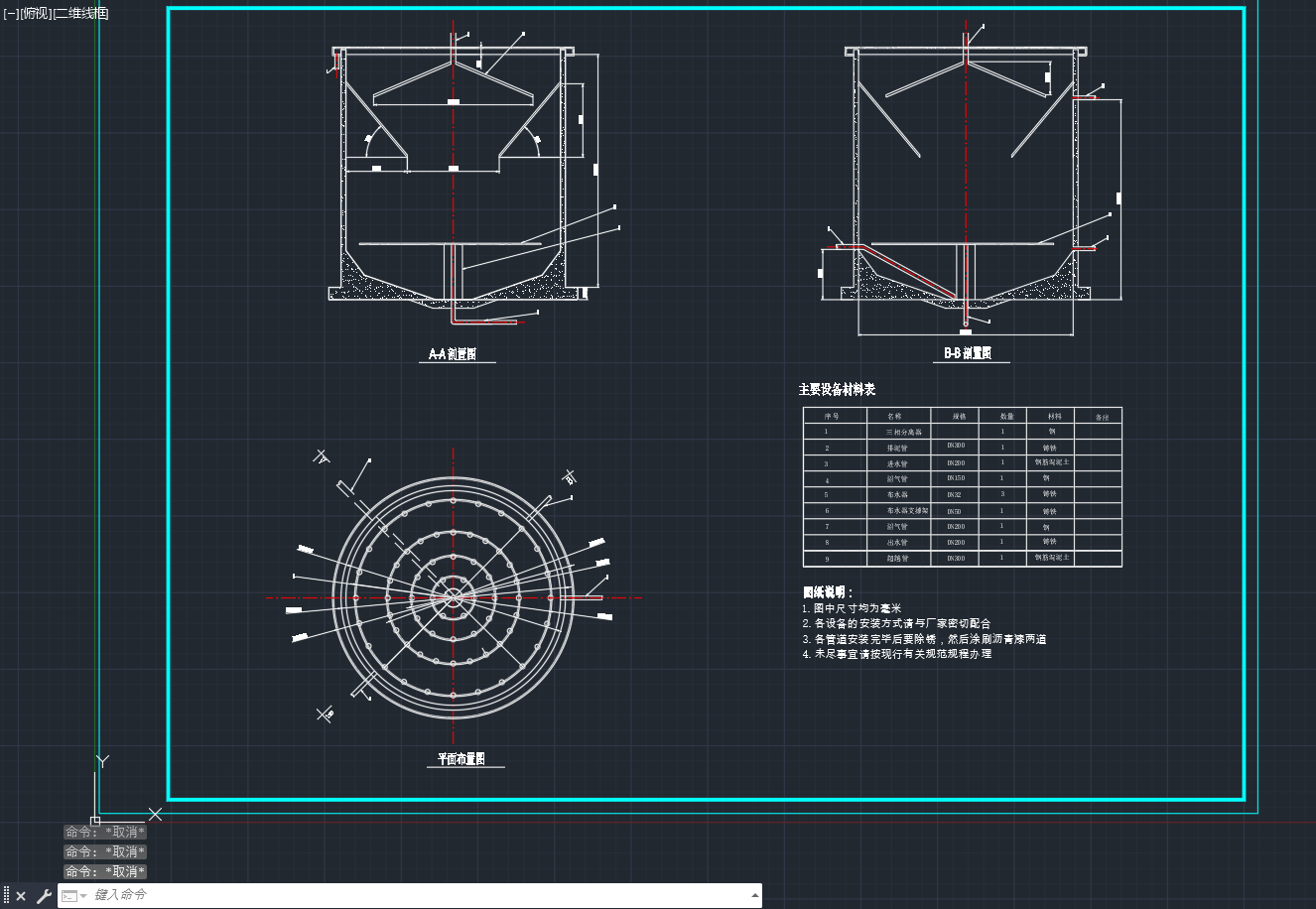Click DN300 in the row numbered 2
Viewport: 1316px width, 909px height.
pos(955,446)
